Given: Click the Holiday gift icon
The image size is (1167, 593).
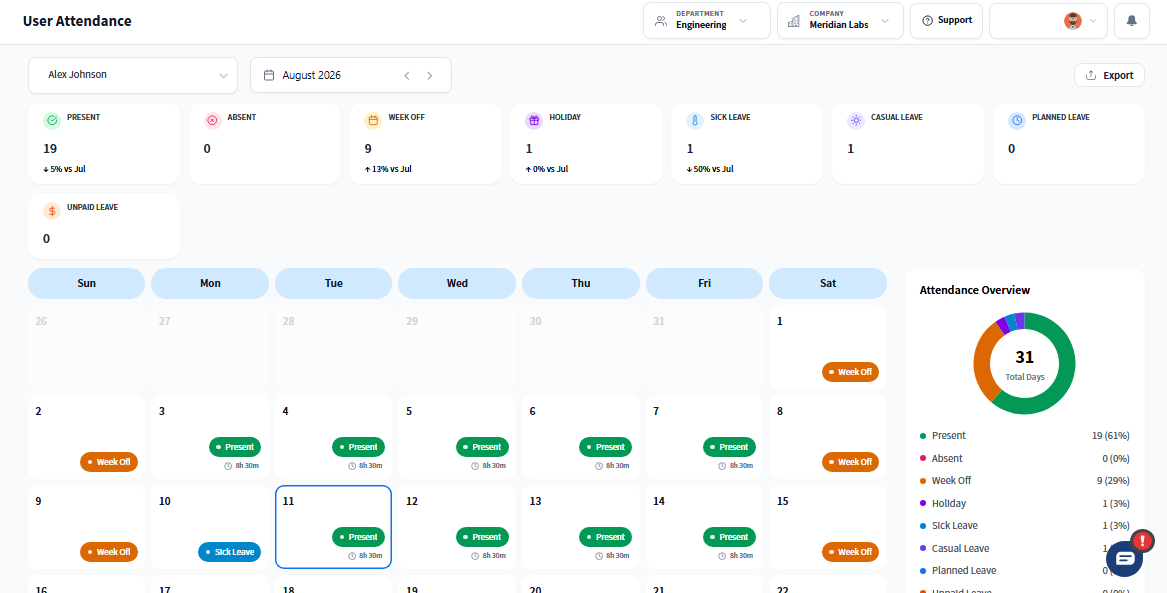Looking at the screenshot, I should tap(534, 121).
